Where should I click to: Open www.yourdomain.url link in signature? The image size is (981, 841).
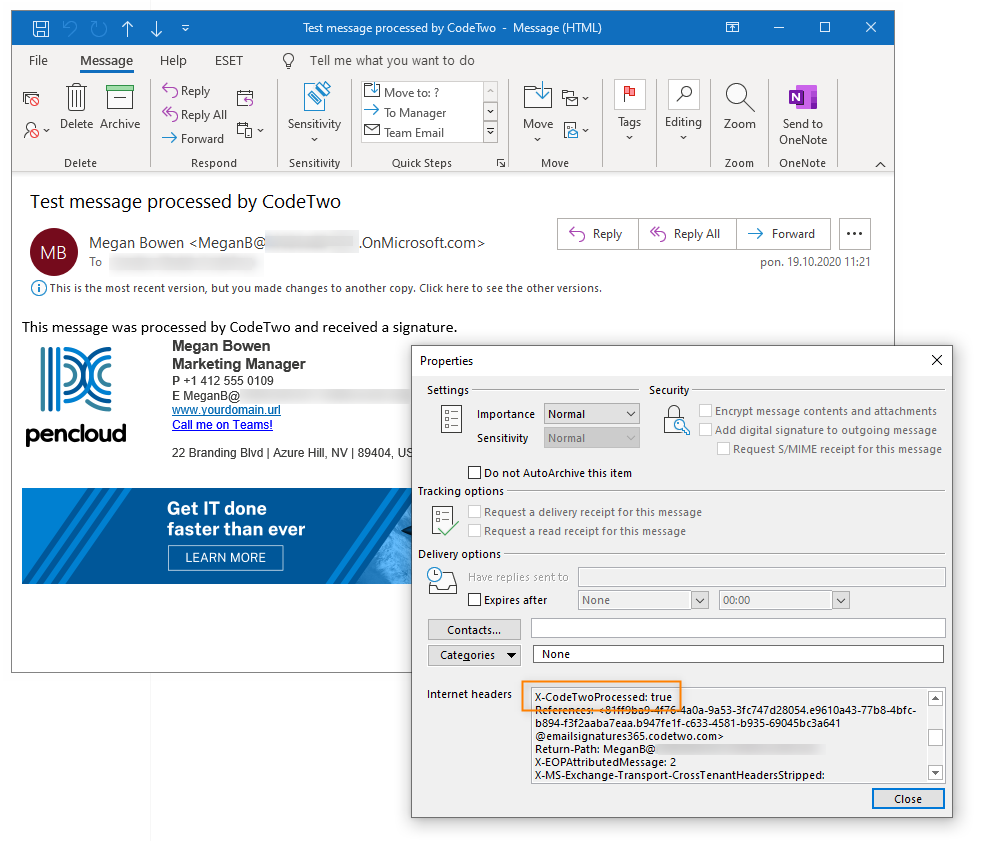(x=226, y=410)
